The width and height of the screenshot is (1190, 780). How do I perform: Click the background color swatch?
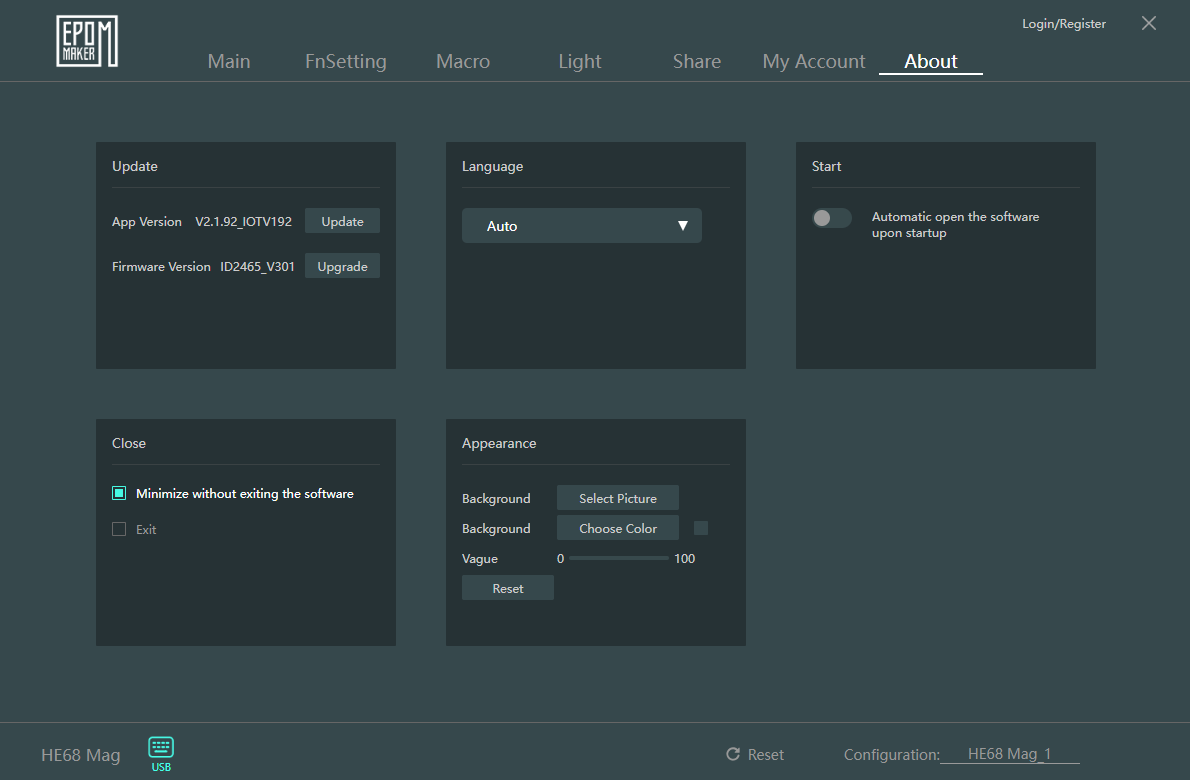point(700,528)
